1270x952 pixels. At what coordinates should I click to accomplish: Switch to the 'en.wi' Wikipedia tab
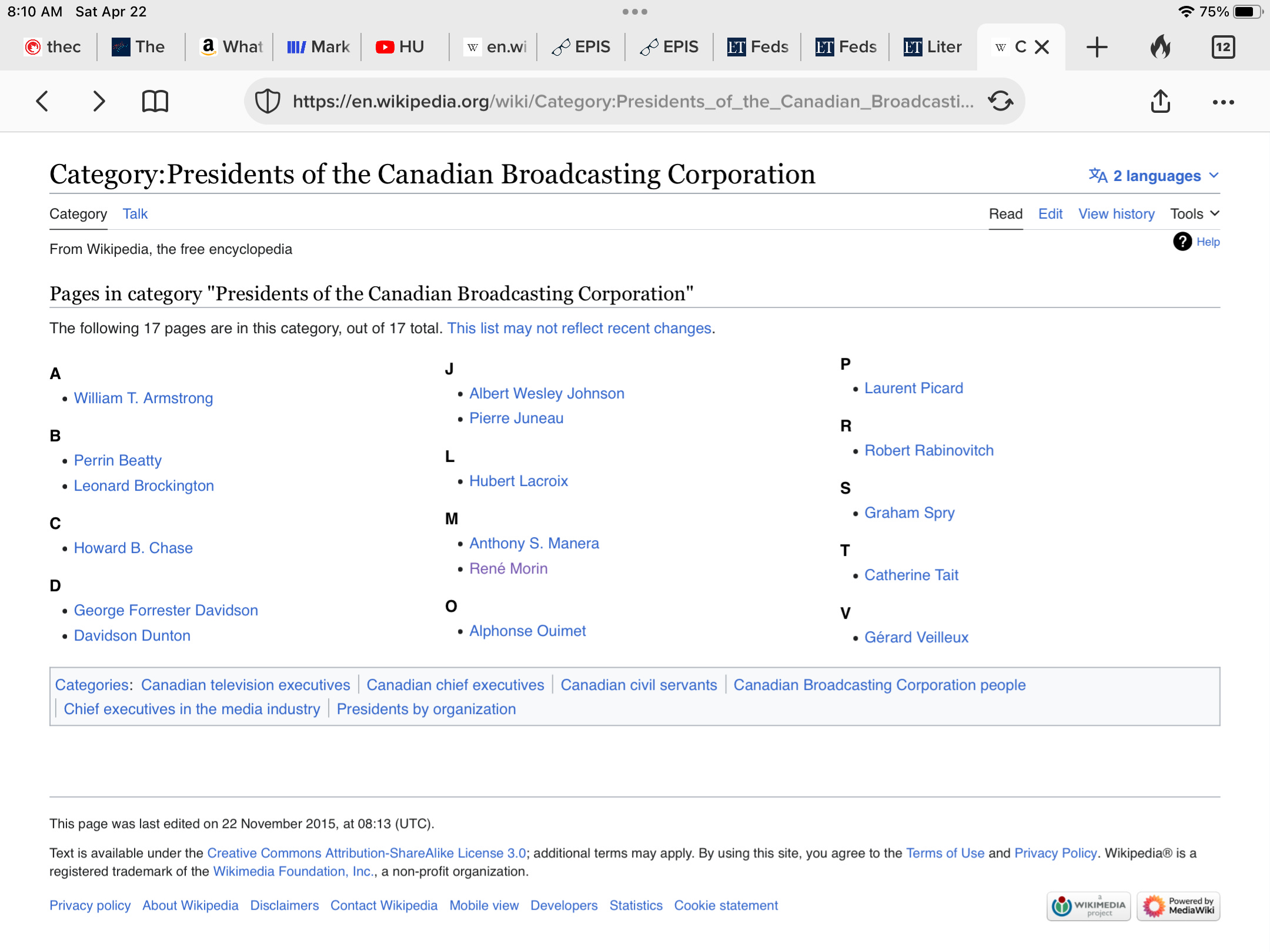point(496,47)
